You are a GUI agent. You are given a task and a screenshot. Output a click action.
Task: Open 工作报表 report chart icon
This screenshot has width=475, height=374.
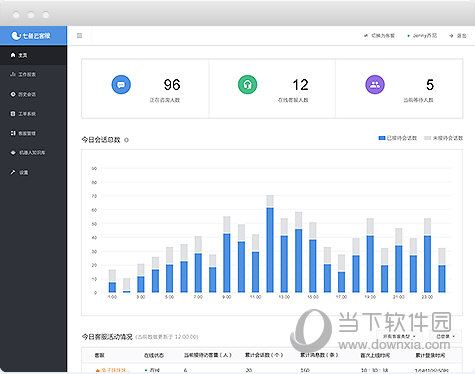tap(13, 74)
